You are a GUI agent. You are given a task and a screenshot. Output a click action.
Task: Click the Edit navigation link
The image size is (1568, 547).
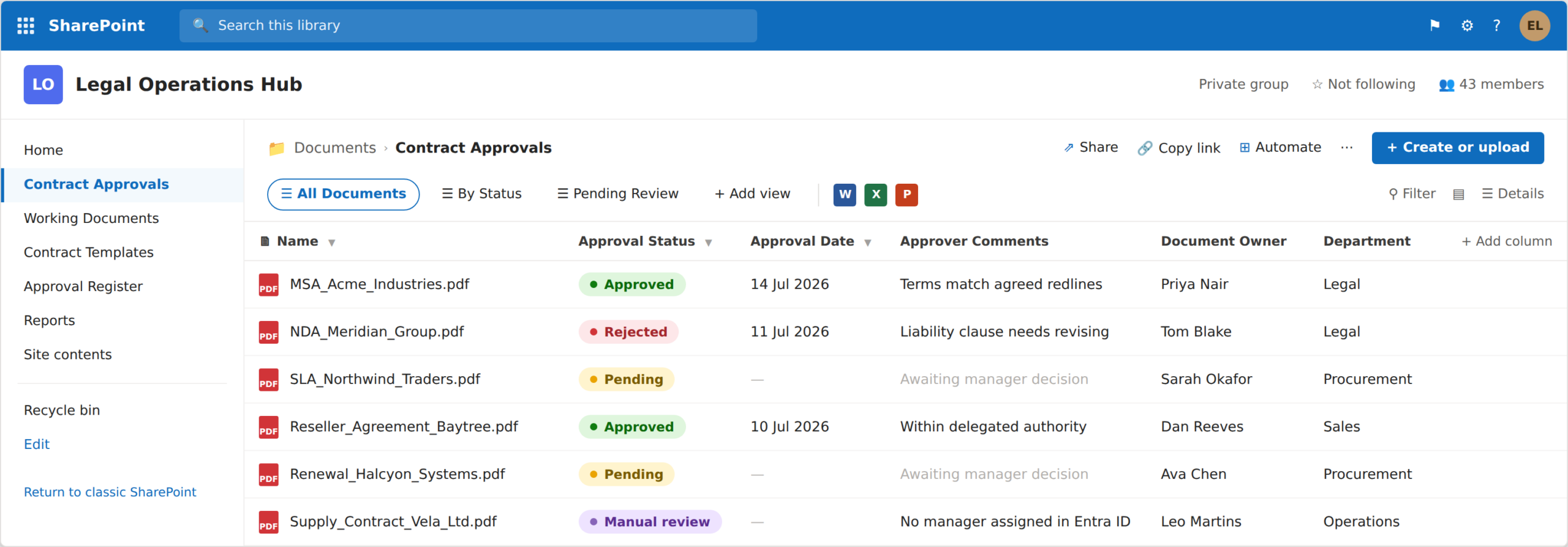click(37, 445)
